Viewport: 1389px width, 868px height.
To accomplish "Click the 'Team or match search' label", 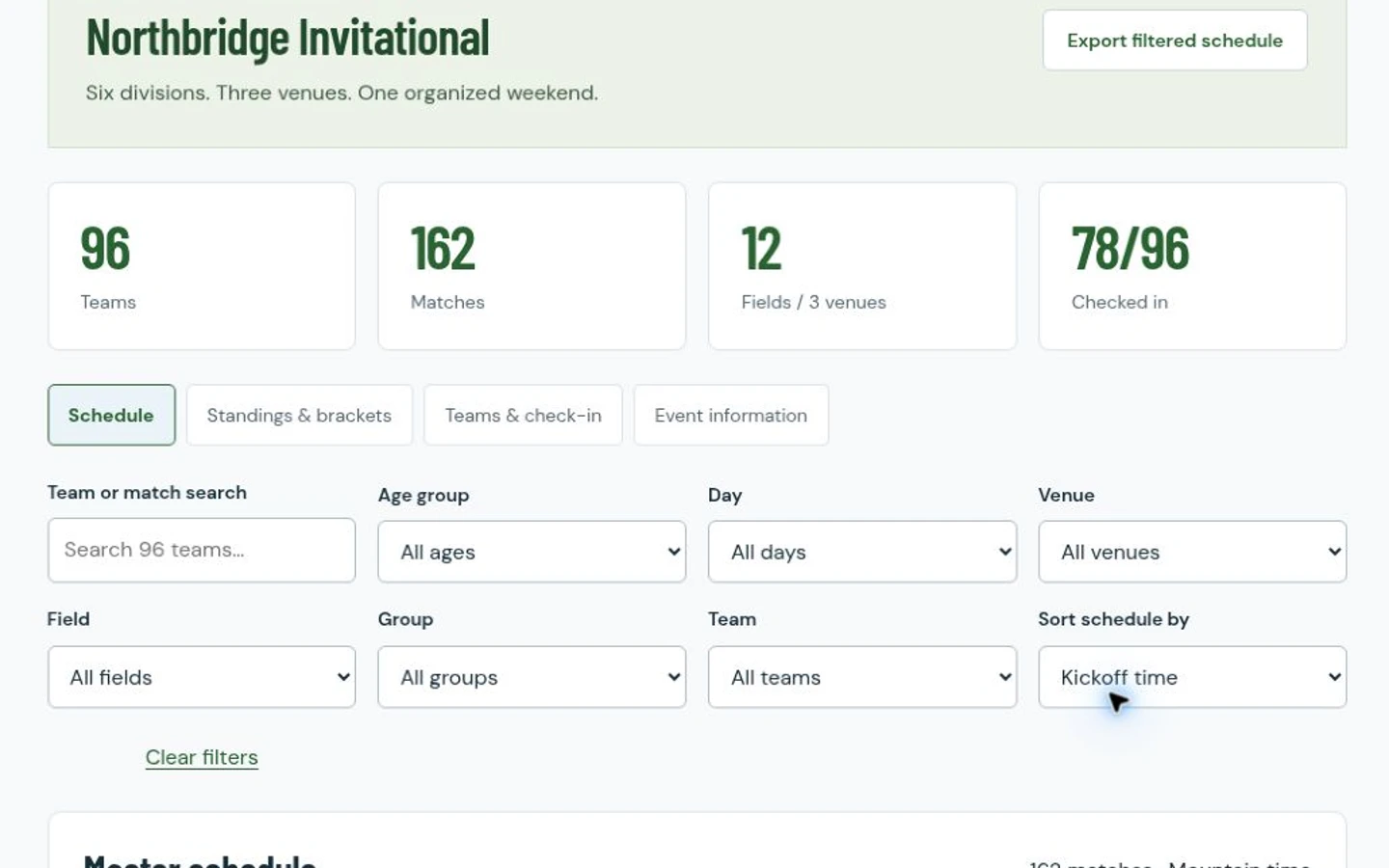I will point(147,492).
